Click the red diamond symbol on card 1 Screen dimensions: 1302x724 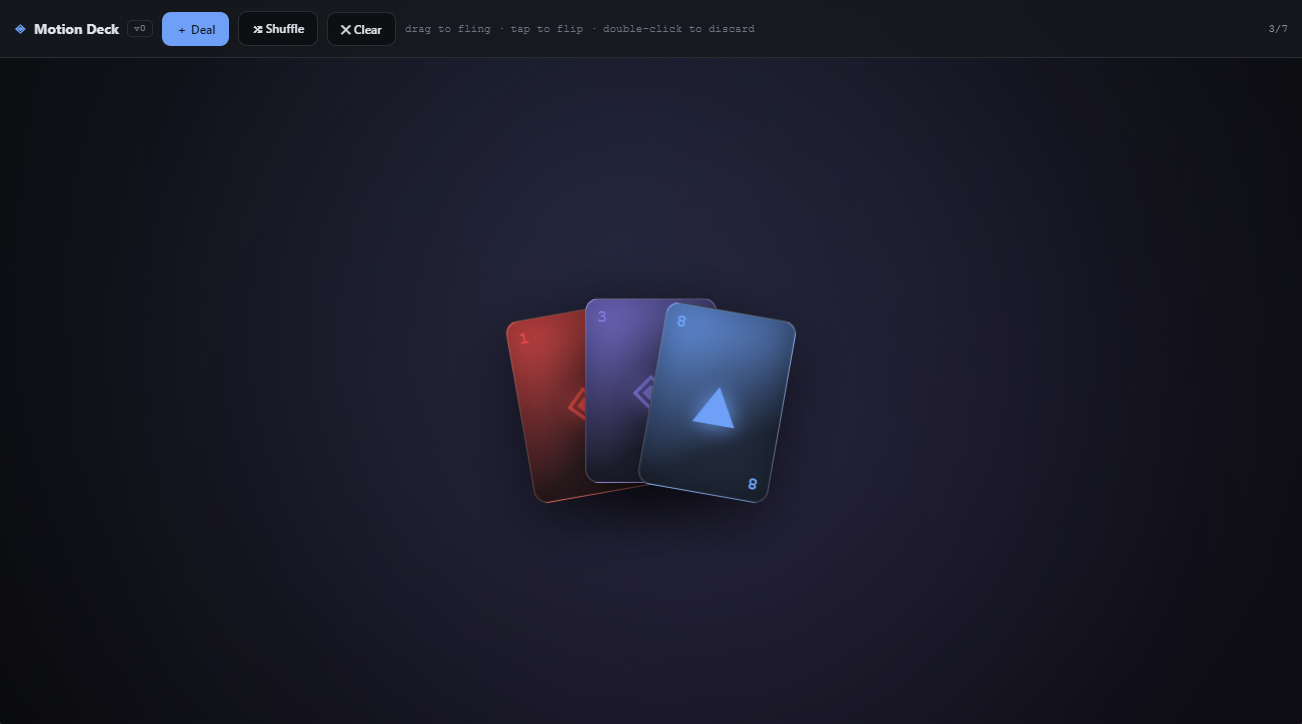[x=578, y=404]
